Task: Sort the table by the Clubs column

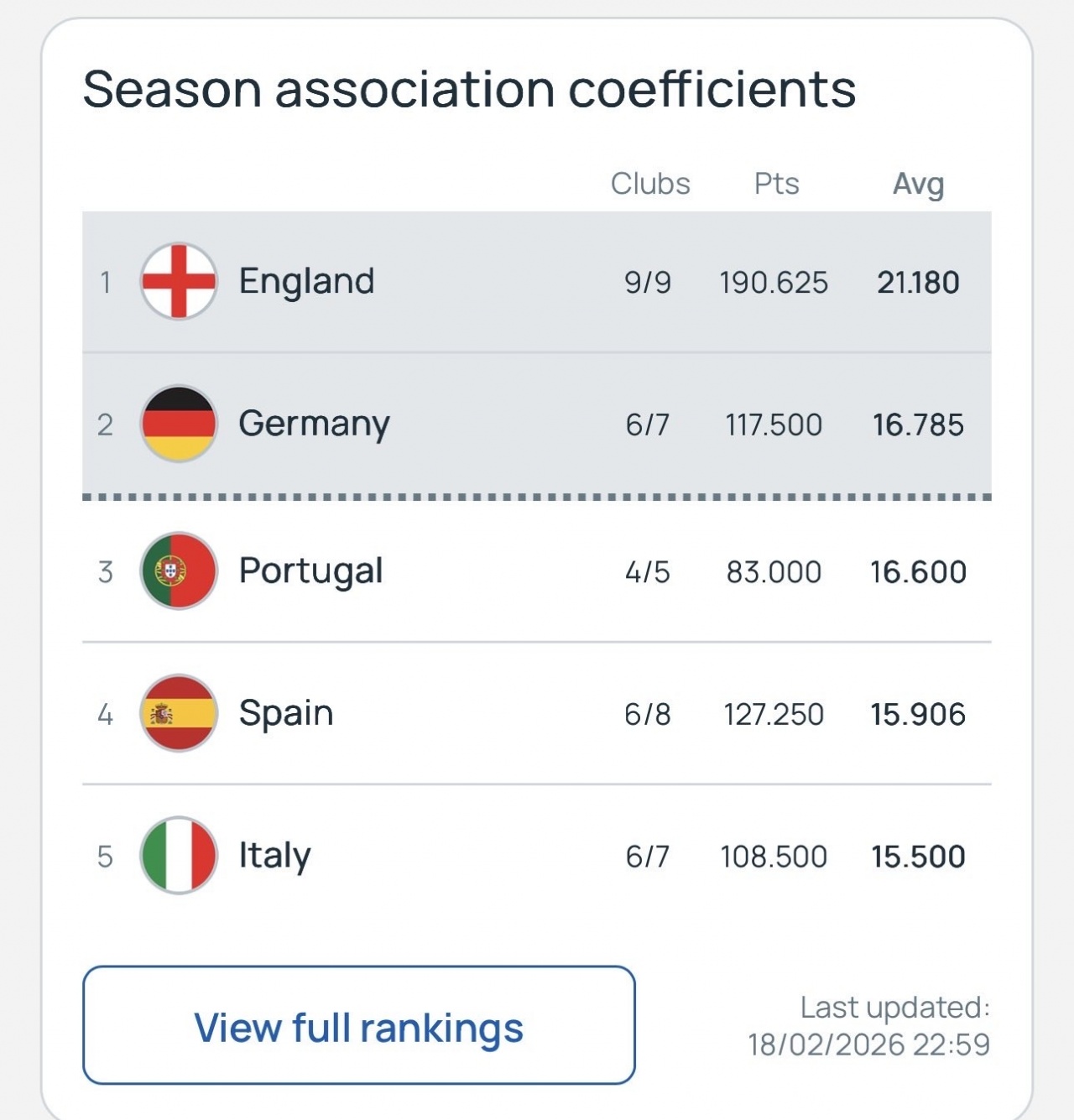Action: pos(650,183)
